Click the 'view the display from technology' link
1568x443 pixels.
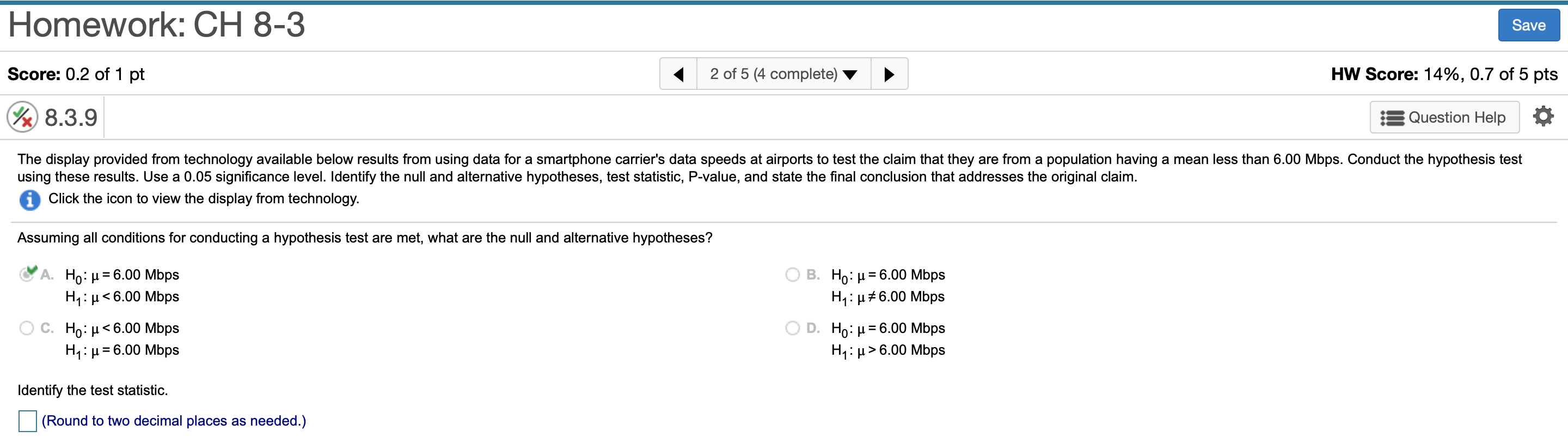tap(203, 199)
